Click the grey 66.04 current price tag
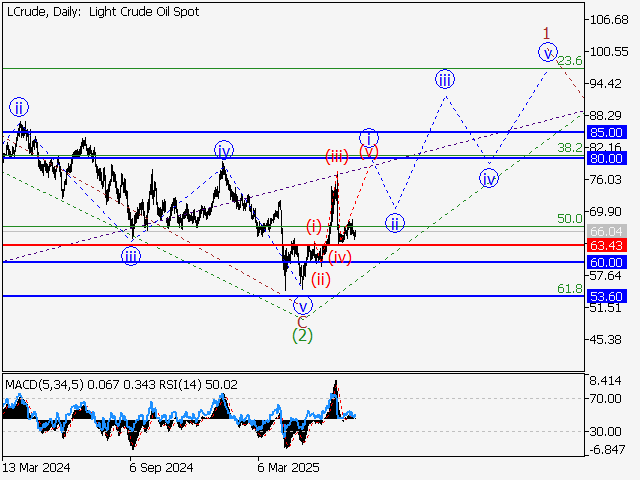The image size is (640, 480). click(606, 231)
